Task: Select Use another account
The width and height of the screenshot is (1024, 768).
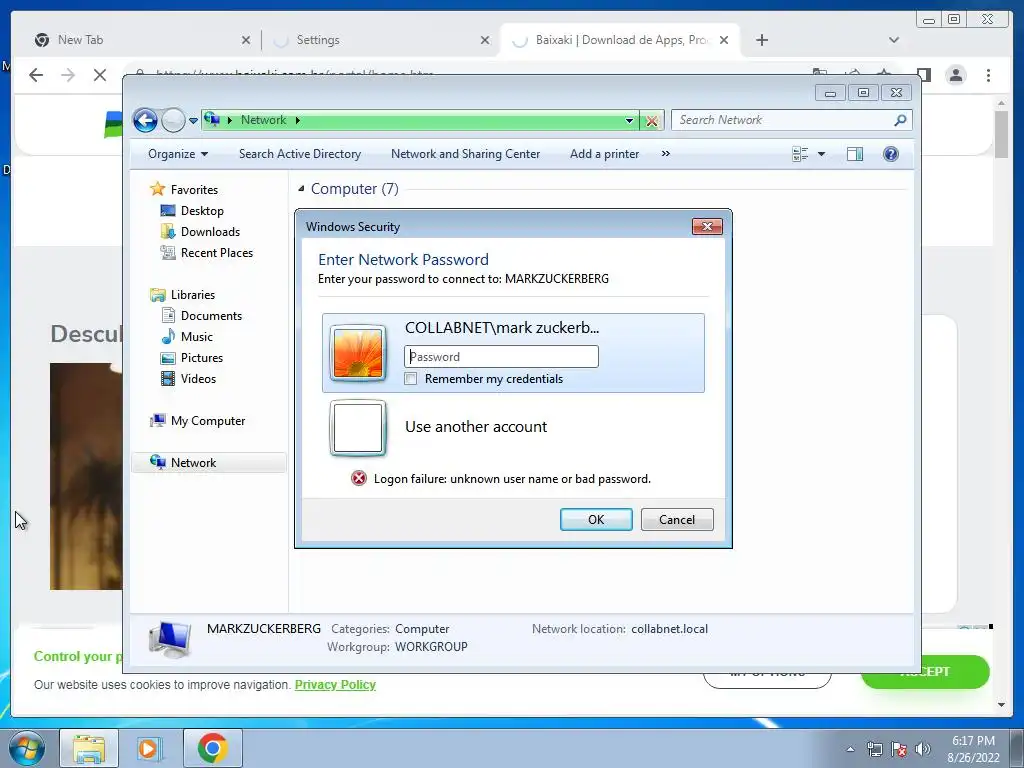Action: pos(475,427)
